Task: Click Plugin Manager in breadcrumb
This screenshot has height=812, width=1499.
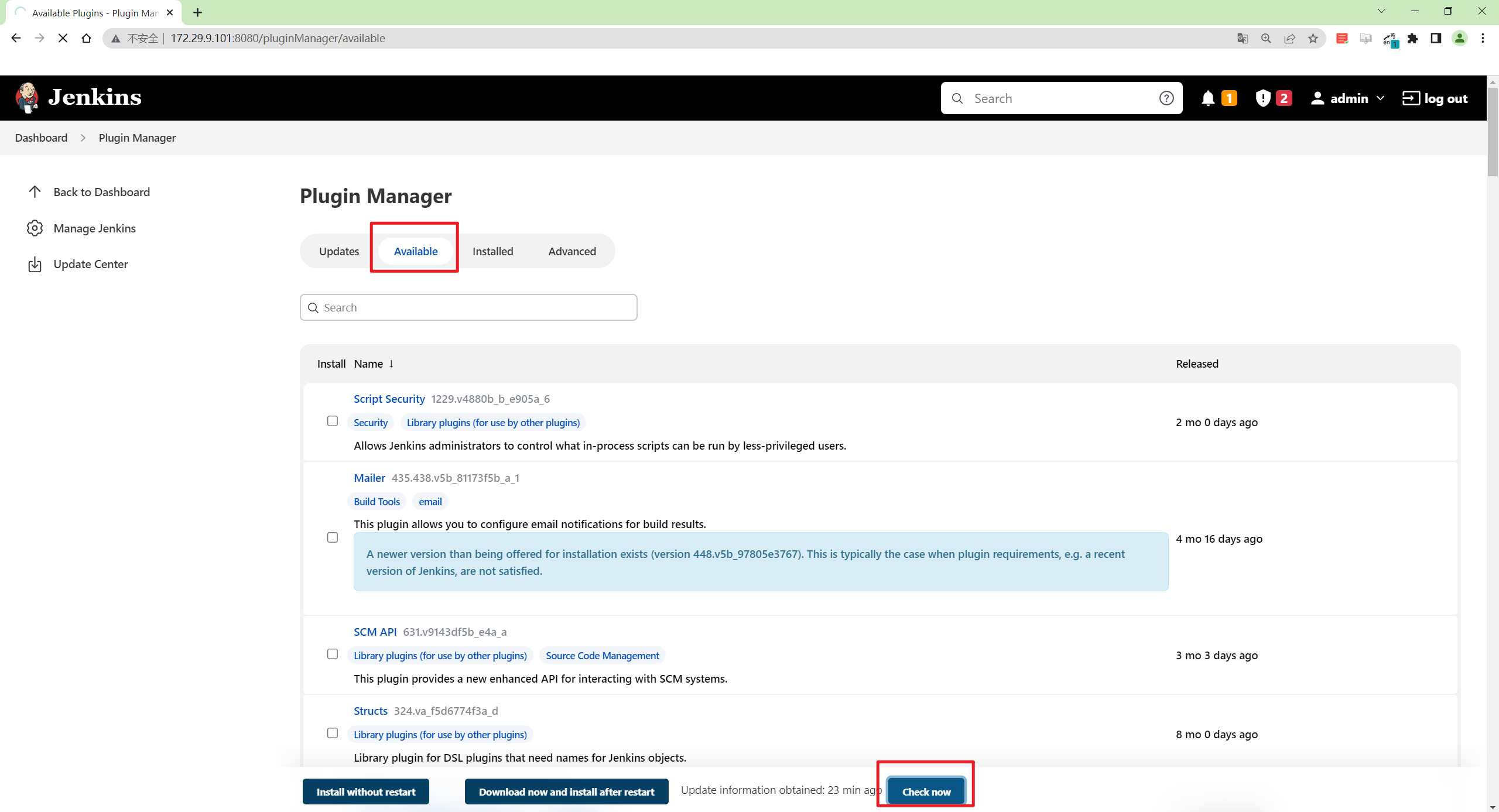Action: (x=137, y=138)
